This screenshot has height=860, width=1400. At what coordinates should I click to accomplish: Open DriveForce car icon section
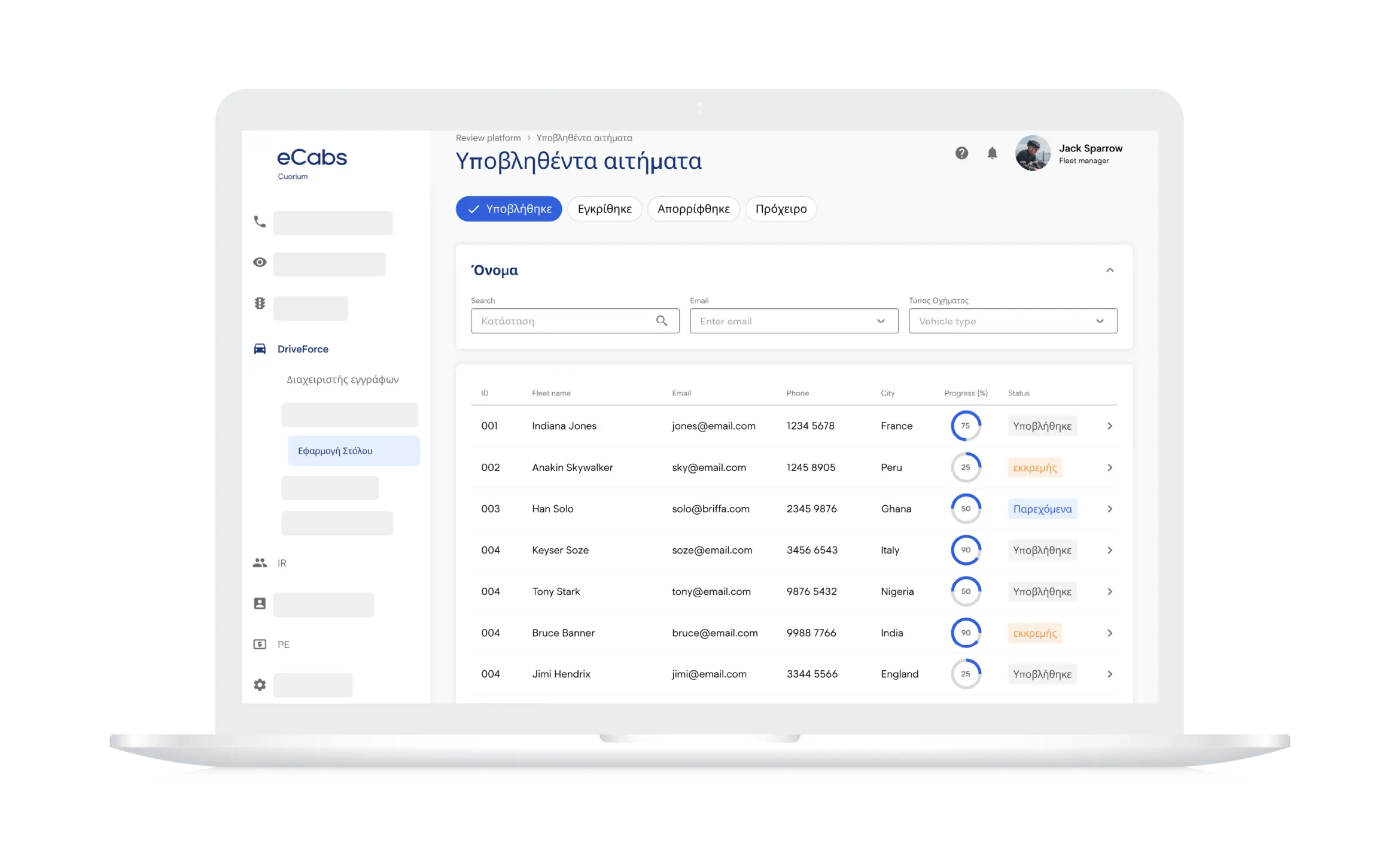(x=260, y=349)
